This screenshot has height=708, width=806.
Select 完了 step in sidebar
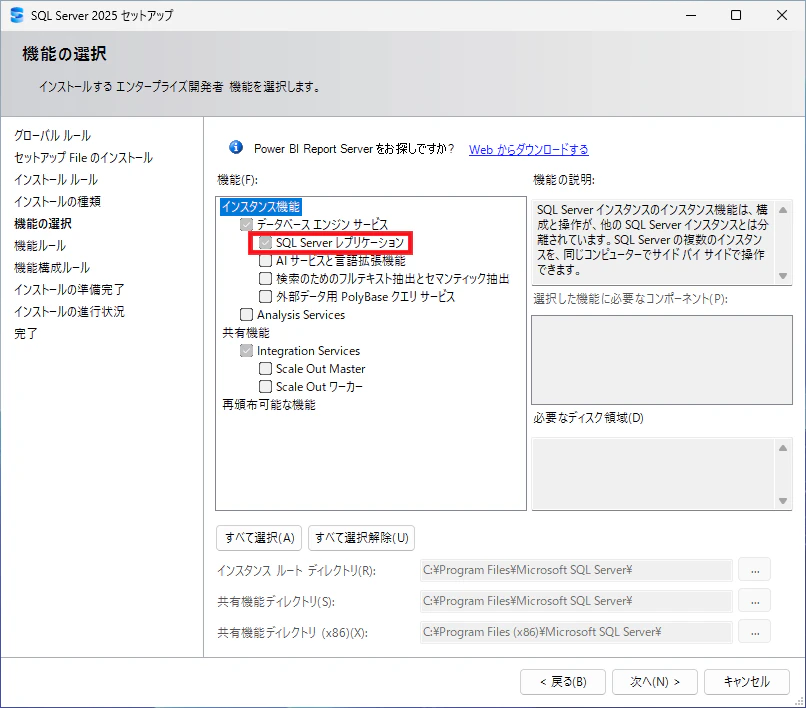tap(26, 334)
